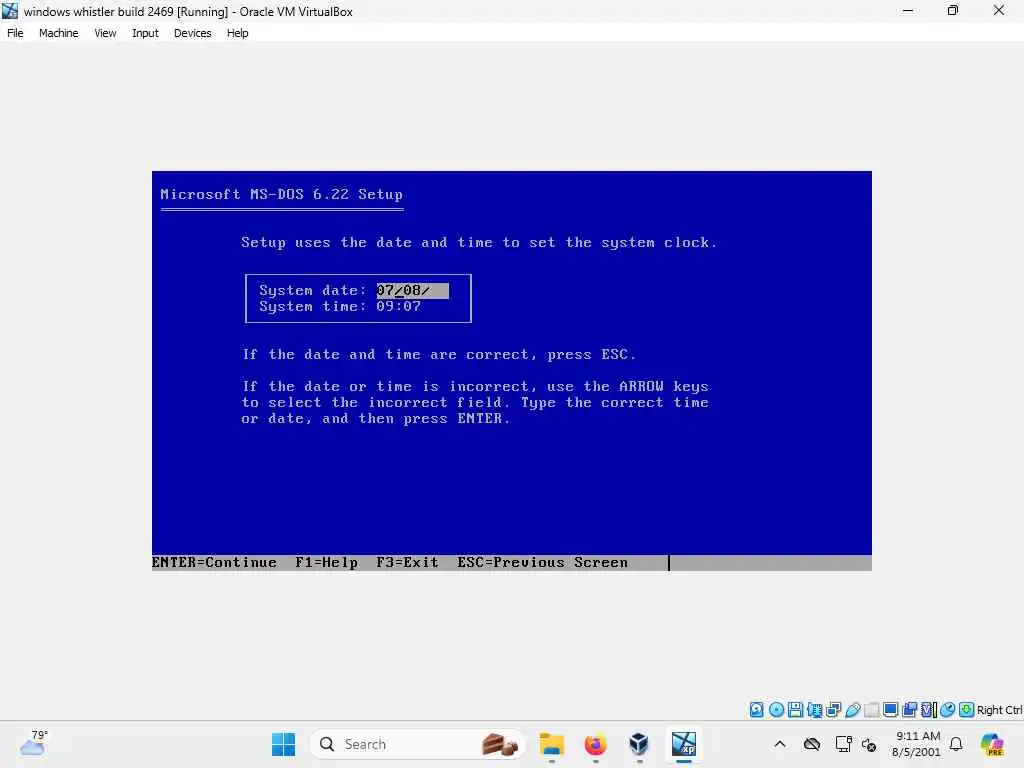Screen dimensions: 1024x768
Task: Open the Devices menu
Action: [193, 33]
